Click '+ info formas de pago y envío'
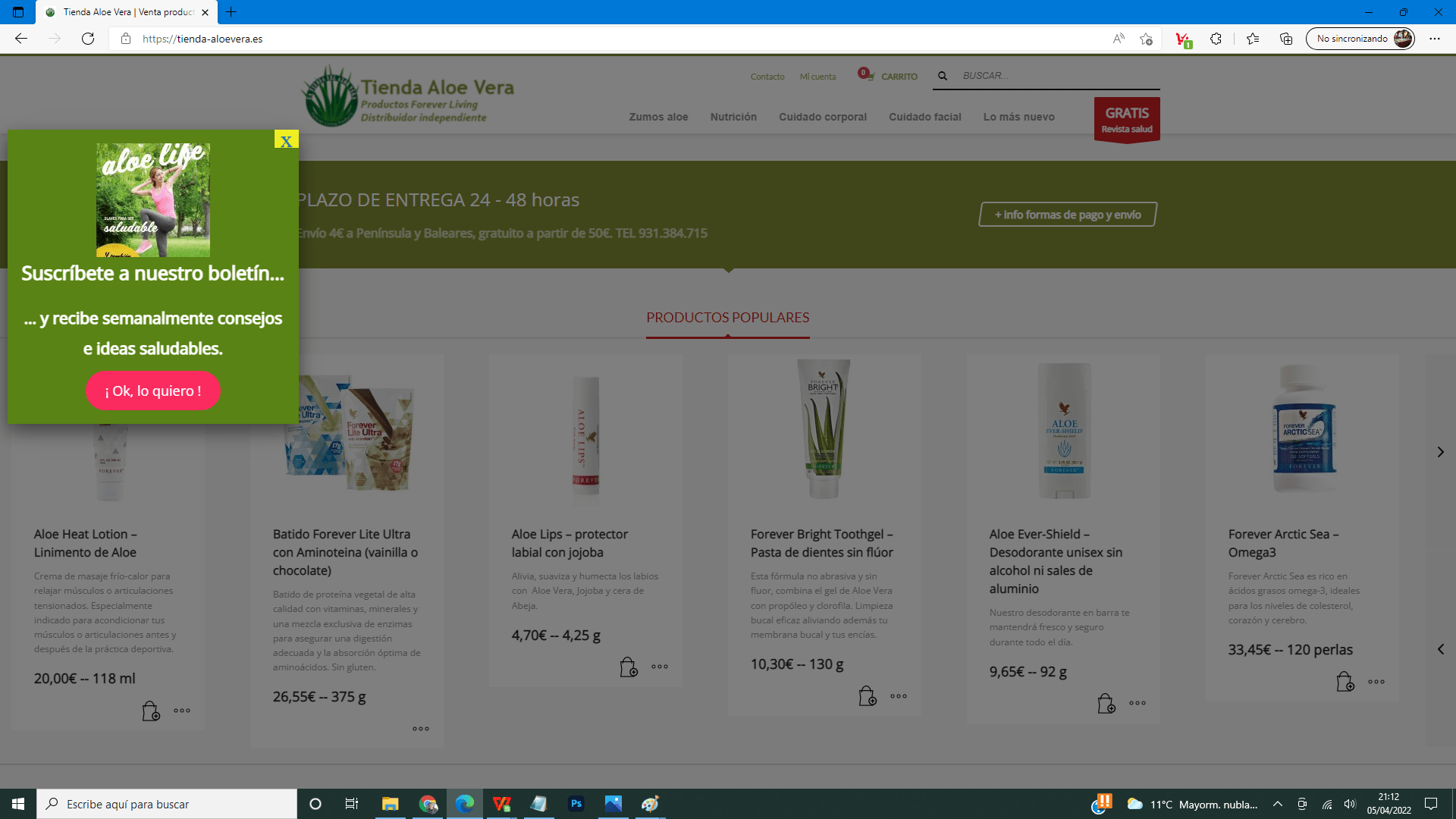This screenshot has height=819, width=1456. click(x=1068, y=215)
